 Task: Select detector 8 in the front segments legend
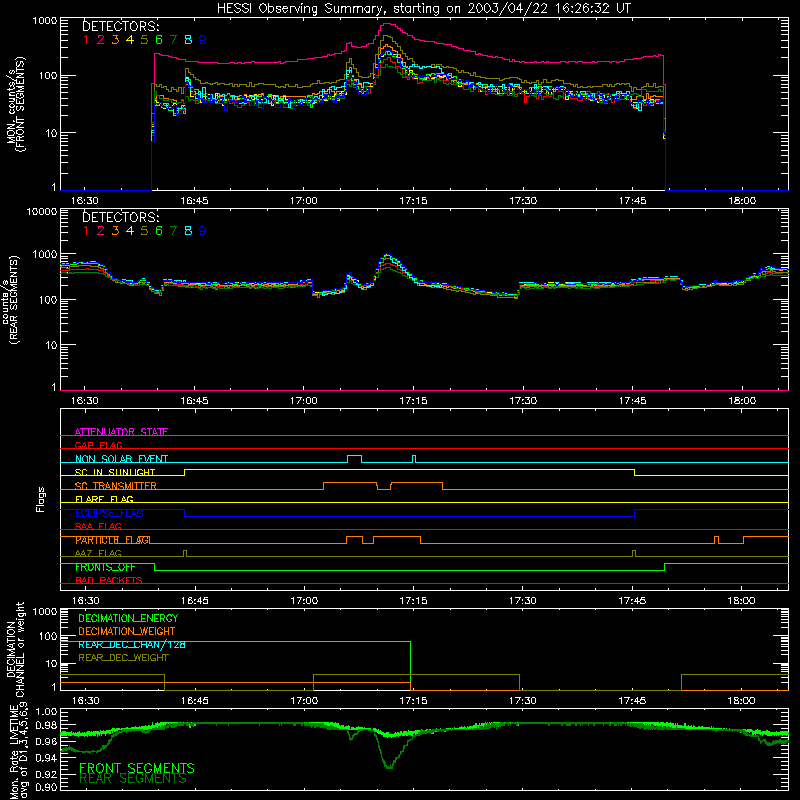[188, 40]
